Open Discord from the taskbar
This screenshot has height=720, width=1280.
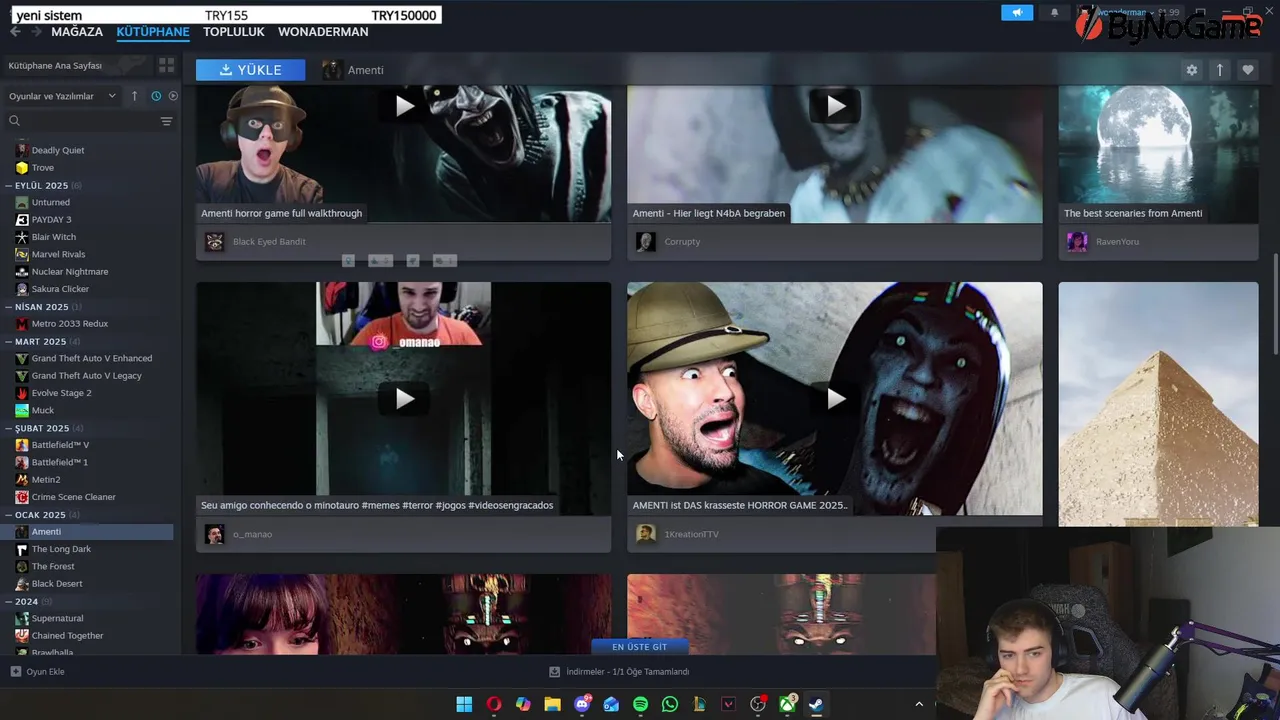coord(582,704)
